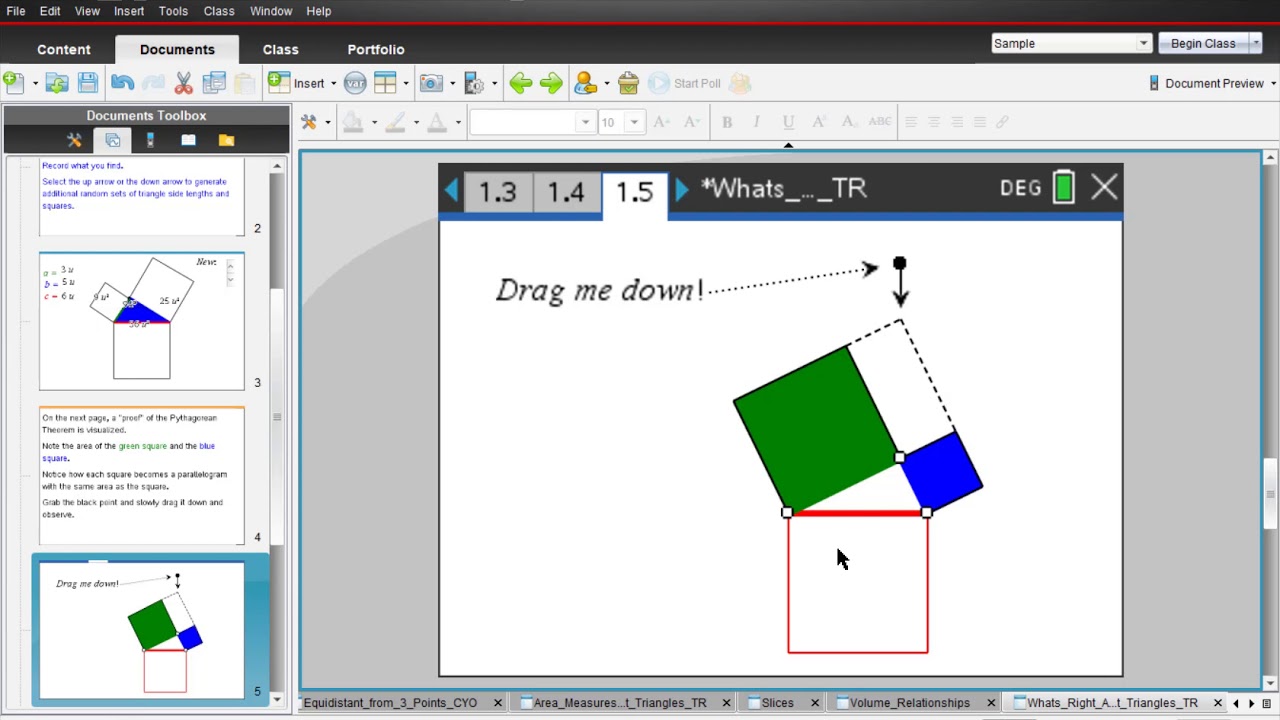Click the Page Layout icon

tap(385, 83)
